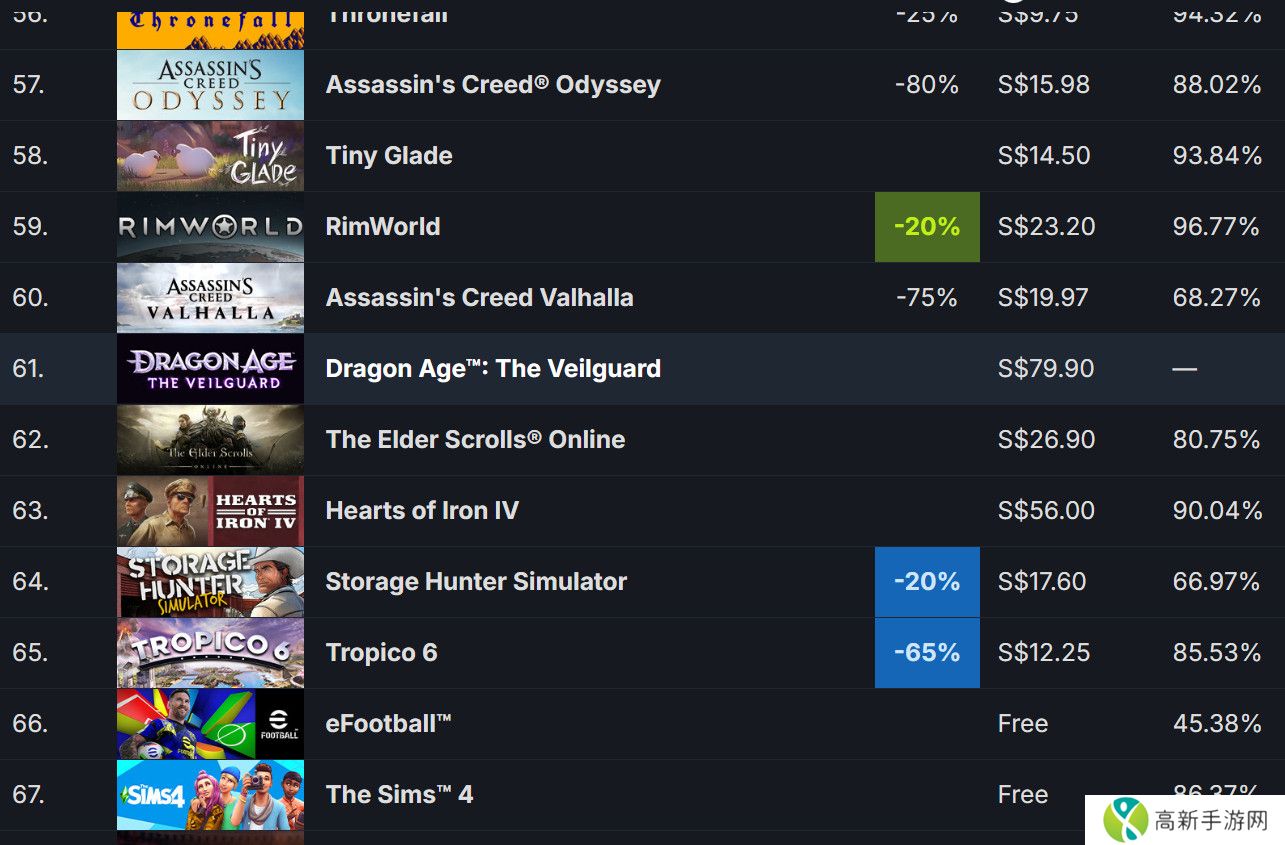Click the RimWorld game title
Screen dimensions: 1285x845
click(x=382, y=227)
